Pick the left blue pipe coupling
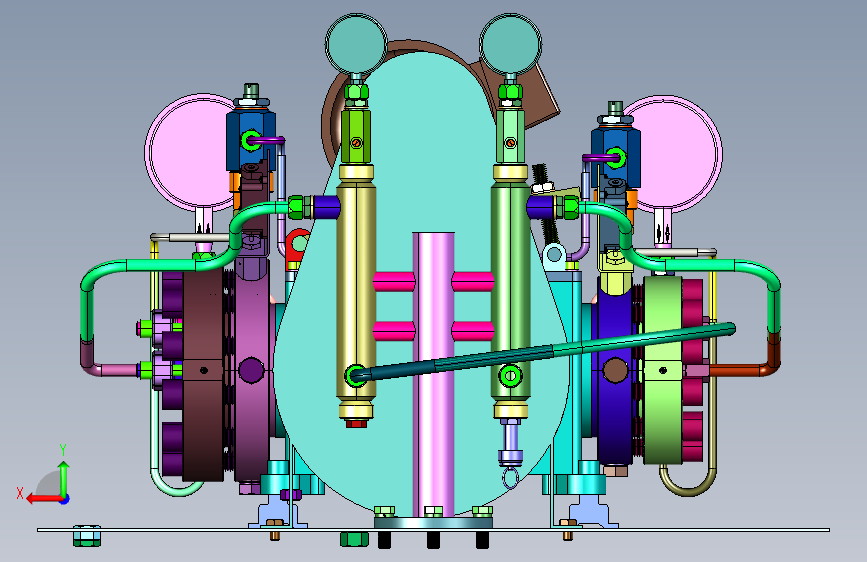 point(327,207)
